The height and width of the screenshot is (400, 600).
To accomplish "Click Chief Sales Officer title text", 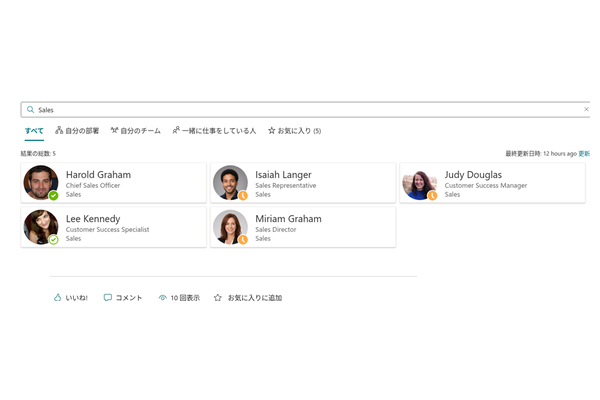I will tap(93, 185).
